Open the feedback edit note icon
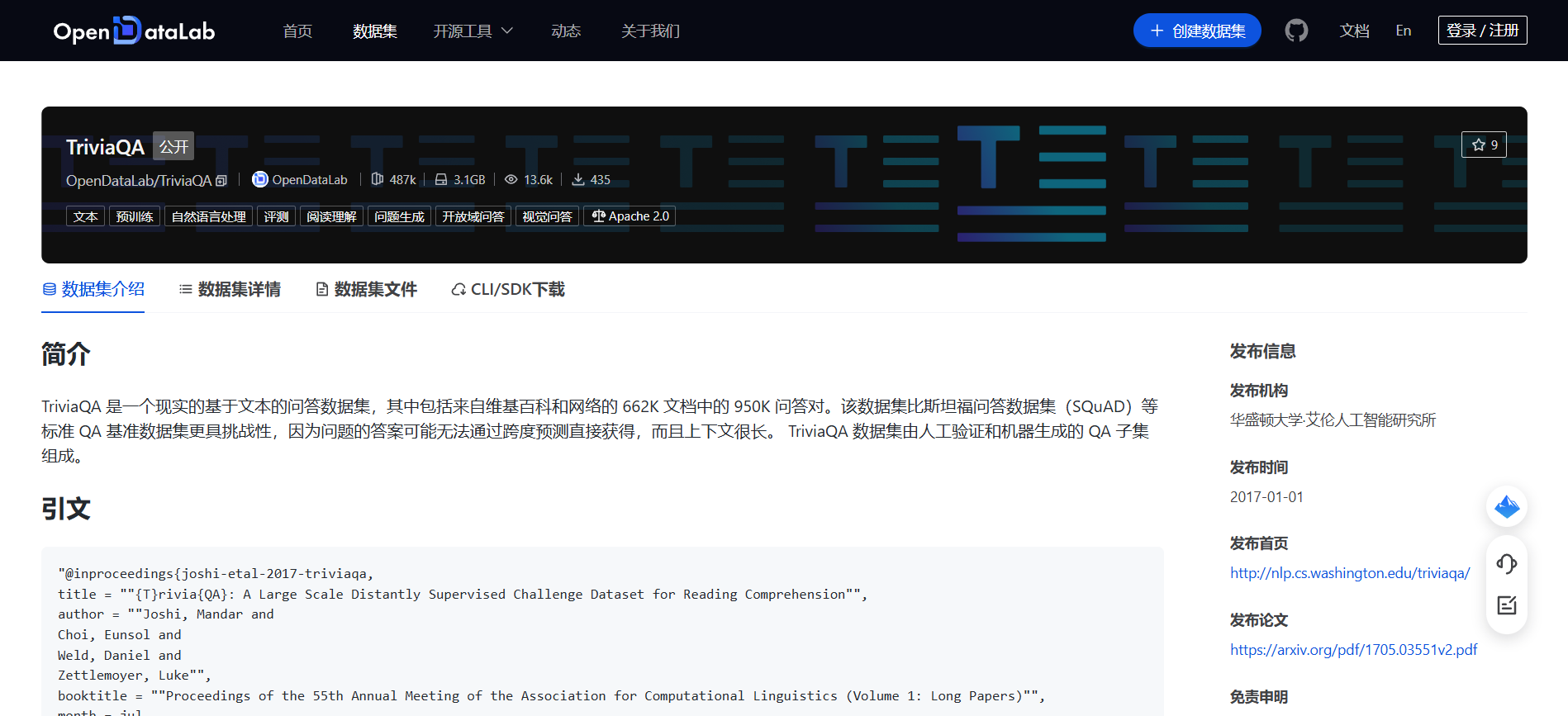Screen dimensions: 1568x716 (x=1507, y=605)
